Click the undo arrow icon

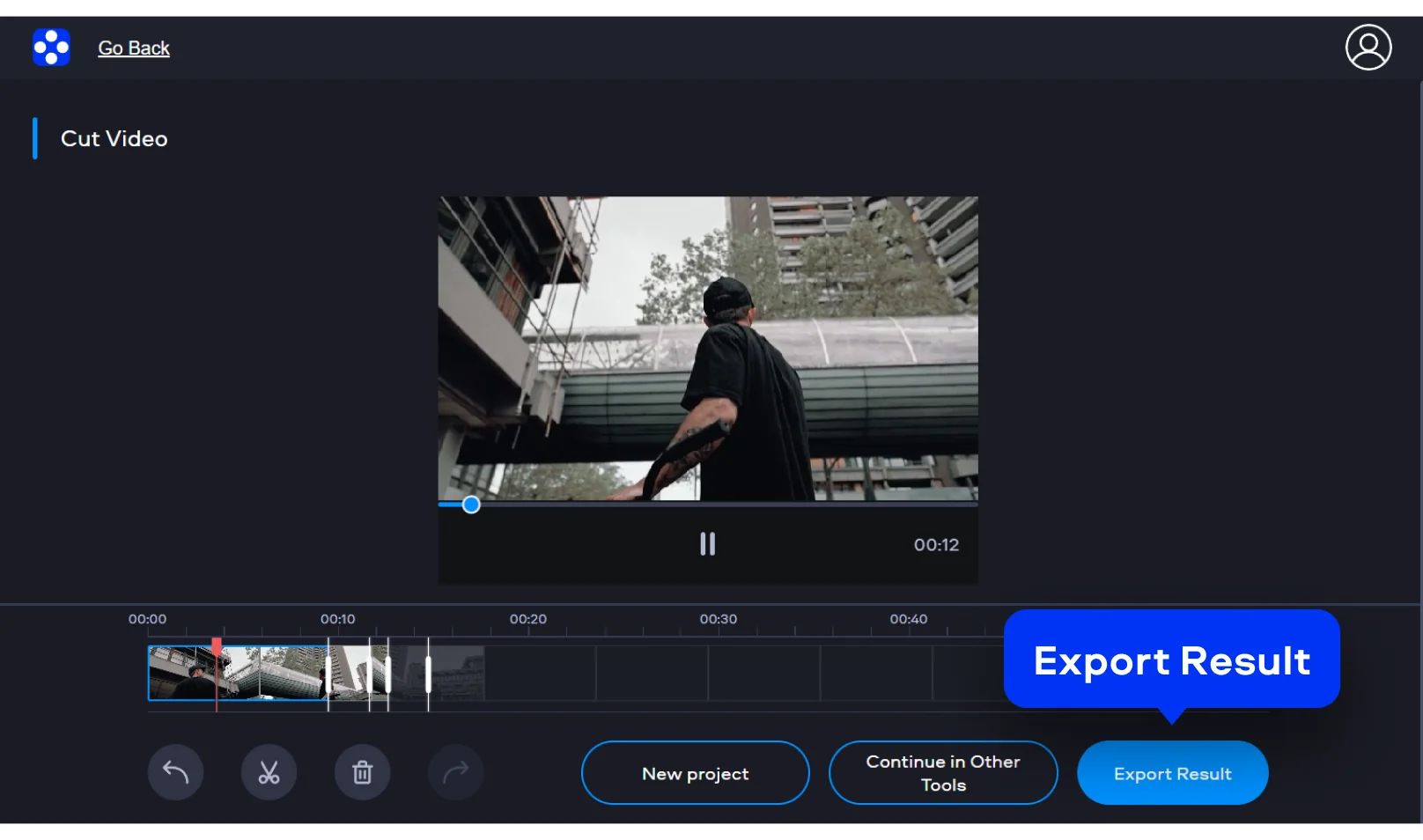(175, 772)
